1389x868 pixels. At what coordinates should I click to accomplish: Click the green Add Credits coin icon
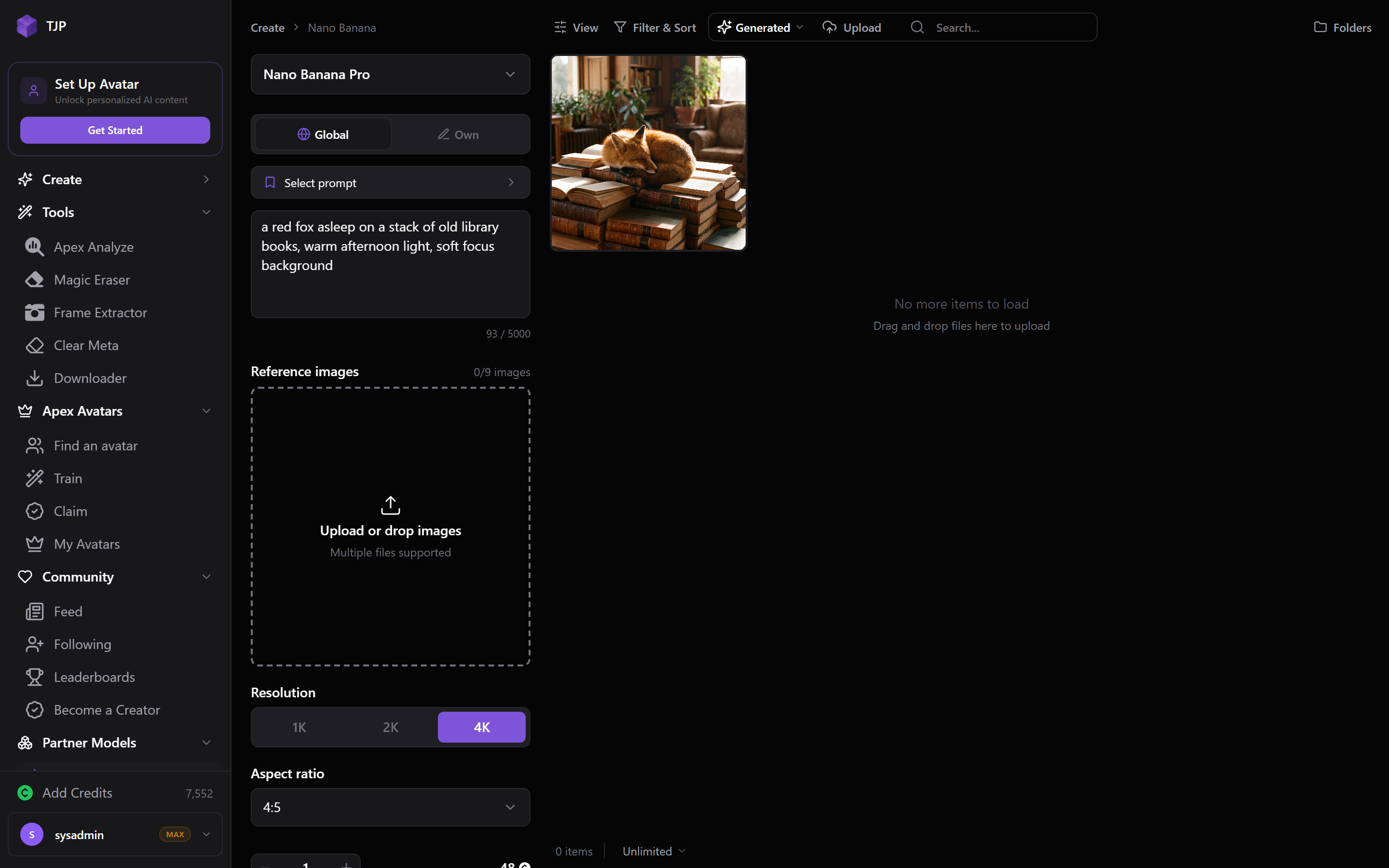[25, 793]
